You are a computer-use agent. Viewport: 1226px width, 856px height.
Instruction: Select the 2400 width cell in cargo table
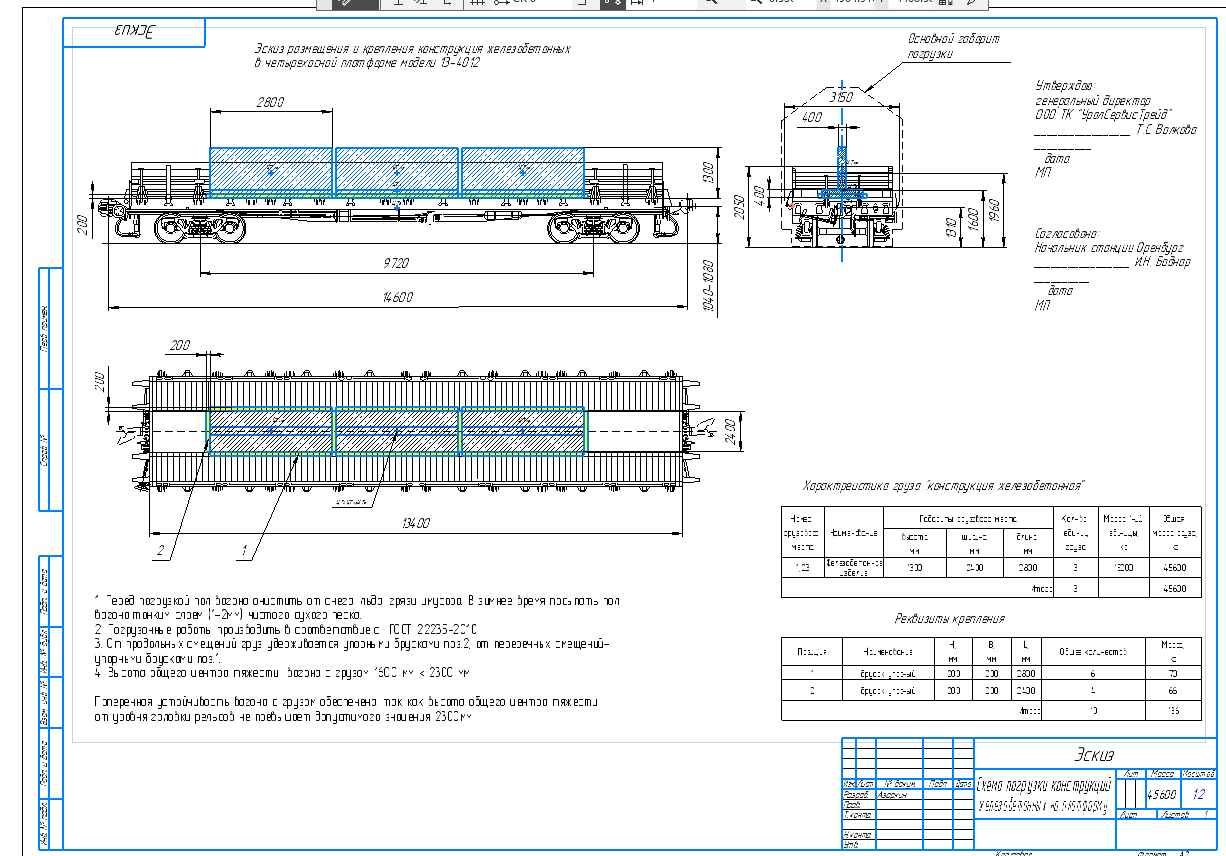tap(976, 567)
